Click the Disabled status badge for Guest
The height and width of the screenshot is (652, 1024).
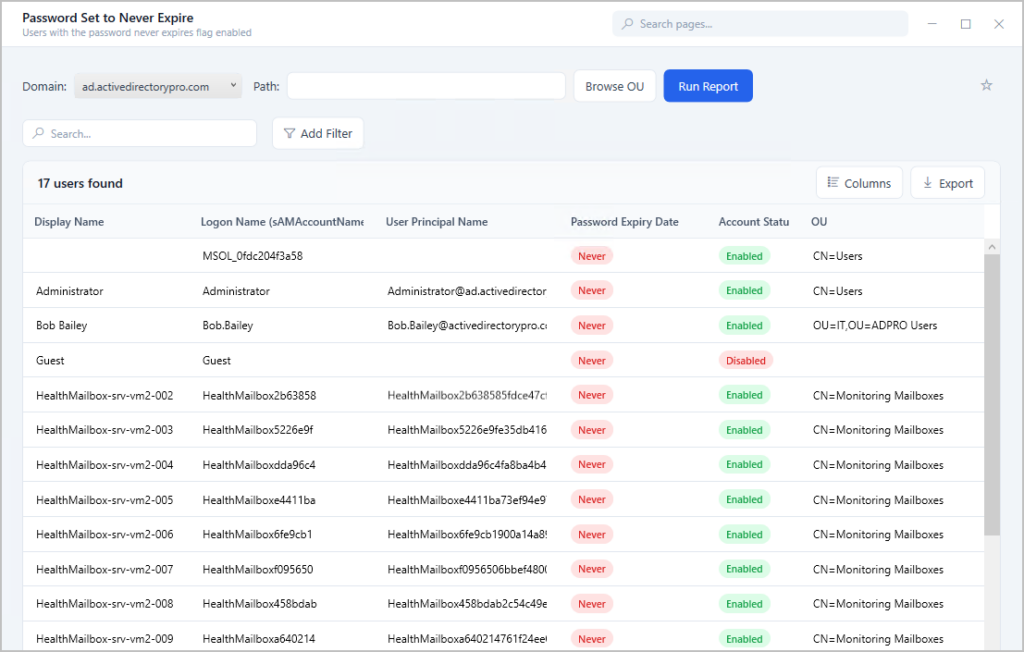coord(745,361)
